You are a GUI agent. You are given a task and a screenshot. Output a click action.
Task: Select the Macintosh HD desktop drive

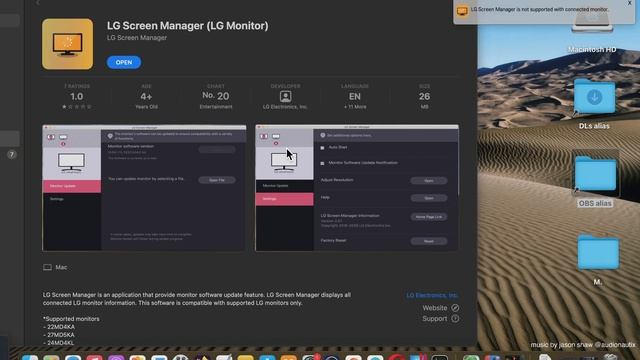pos(592,32)
